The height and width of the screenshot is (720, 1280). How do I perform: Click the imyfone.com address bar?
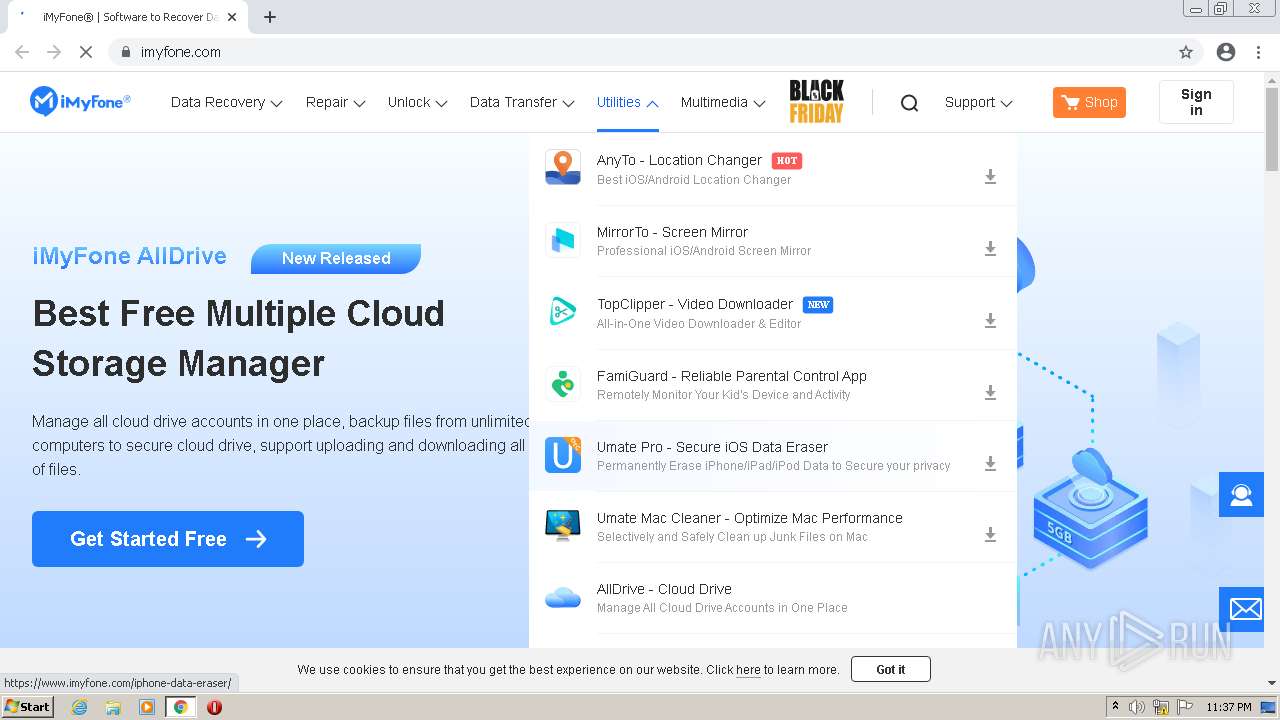(640, 52)
